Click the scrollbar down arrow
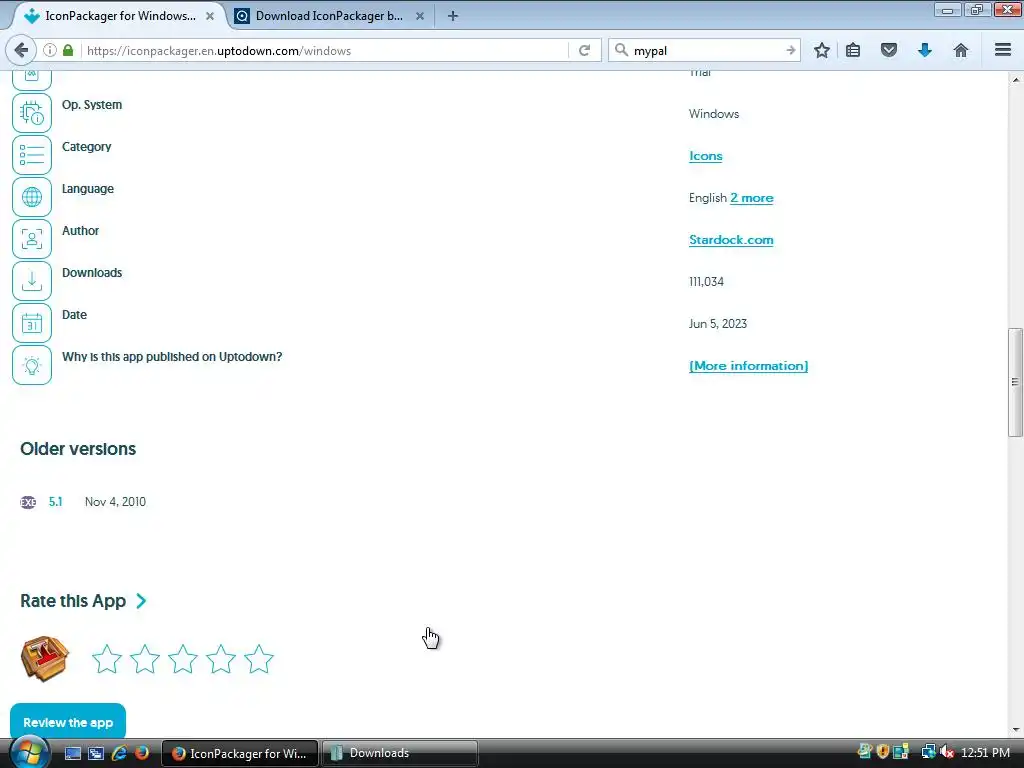Viewport: 1024px width, 768px height. point(1015,730)
